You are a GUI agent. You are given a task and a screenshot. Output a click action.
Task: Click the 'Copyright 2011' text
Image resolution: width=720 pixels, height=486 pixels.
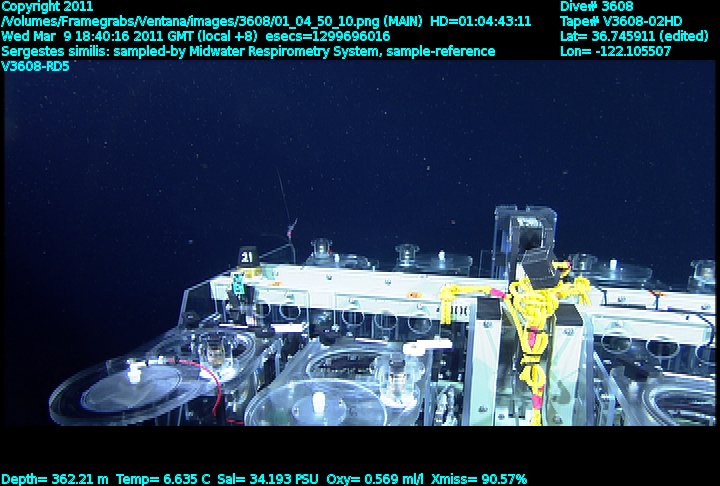point(47,6)
